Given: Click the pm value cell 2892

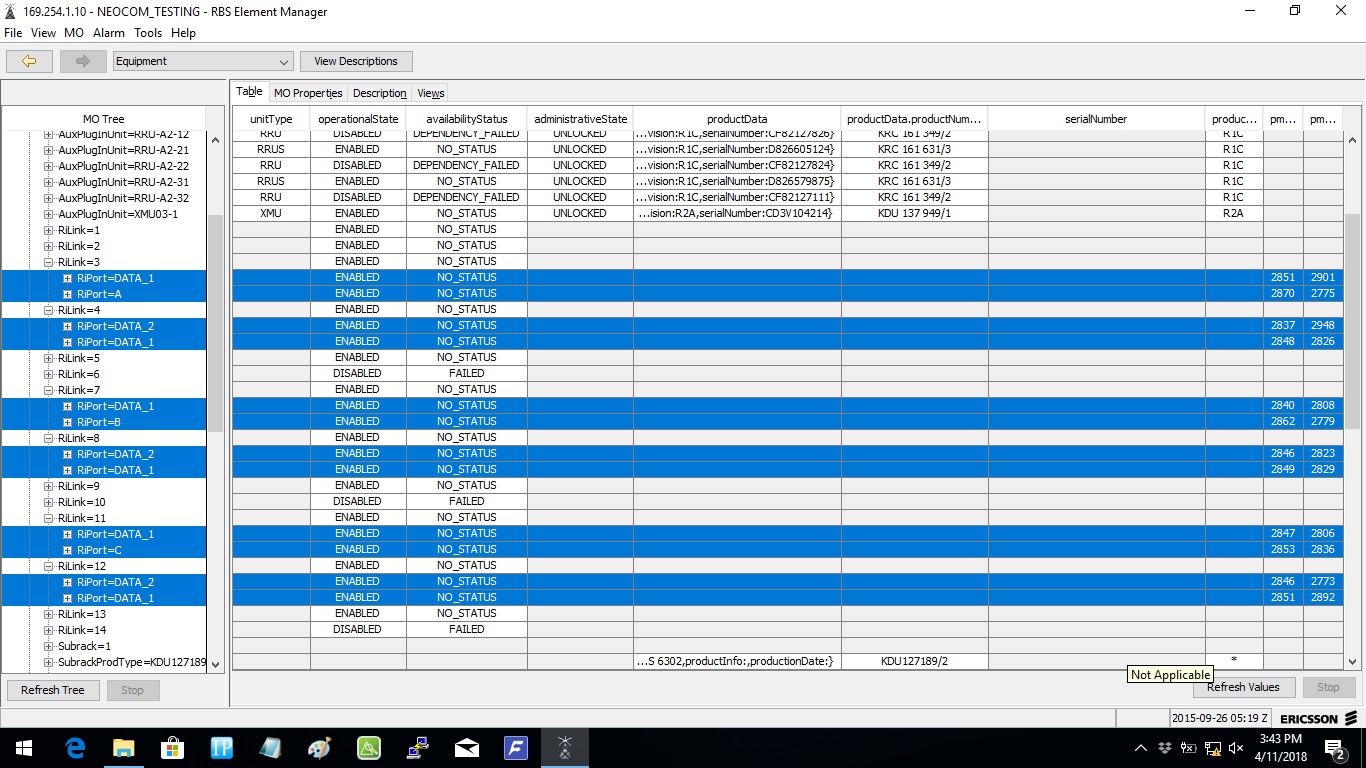Looking at the screenshot, I should tap(1323, 597).
